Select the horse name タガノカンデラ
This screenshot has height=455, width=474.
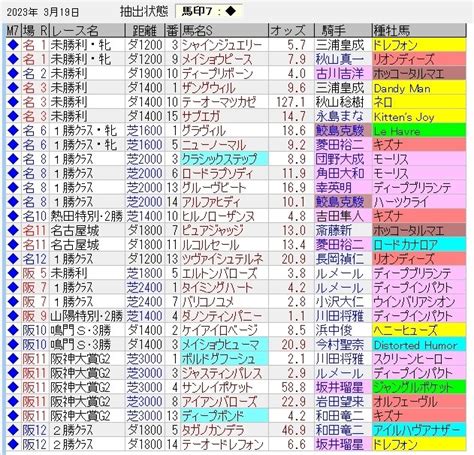click(213, 430)
